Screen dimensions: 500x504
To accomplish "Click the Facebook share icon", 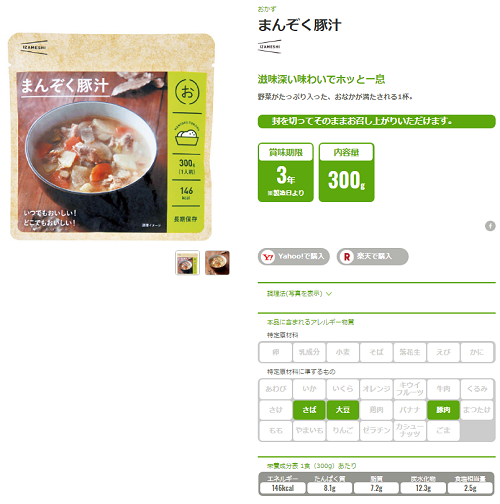I will click(x=490, y=226).
